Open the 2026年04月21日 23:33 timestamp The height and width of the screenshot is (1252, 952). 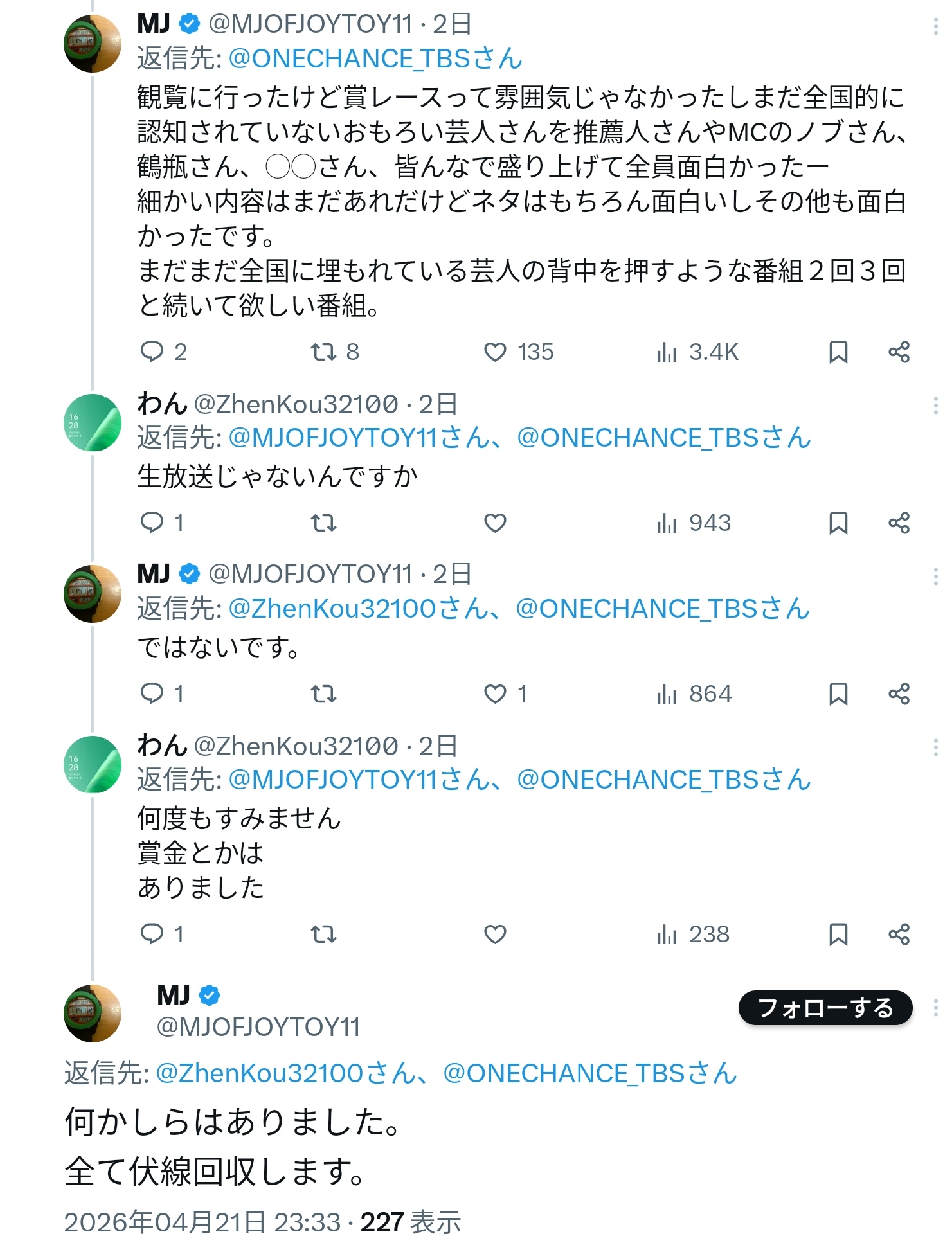coord(202,1222)
